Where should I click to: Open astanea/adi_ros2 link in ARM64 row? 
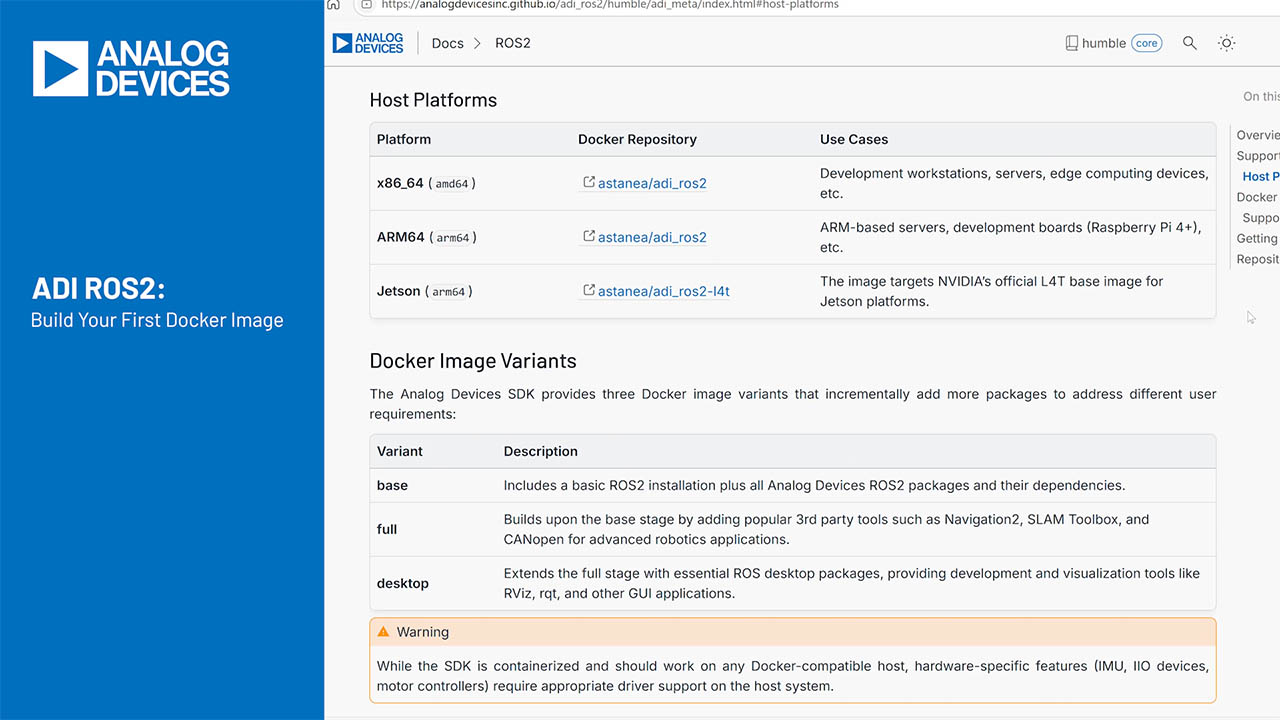point(652,237)
